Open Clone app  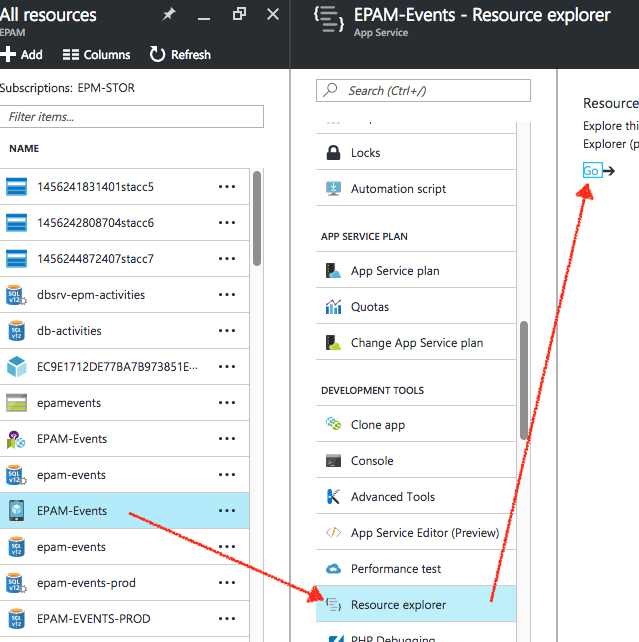(x=416, y=425)
